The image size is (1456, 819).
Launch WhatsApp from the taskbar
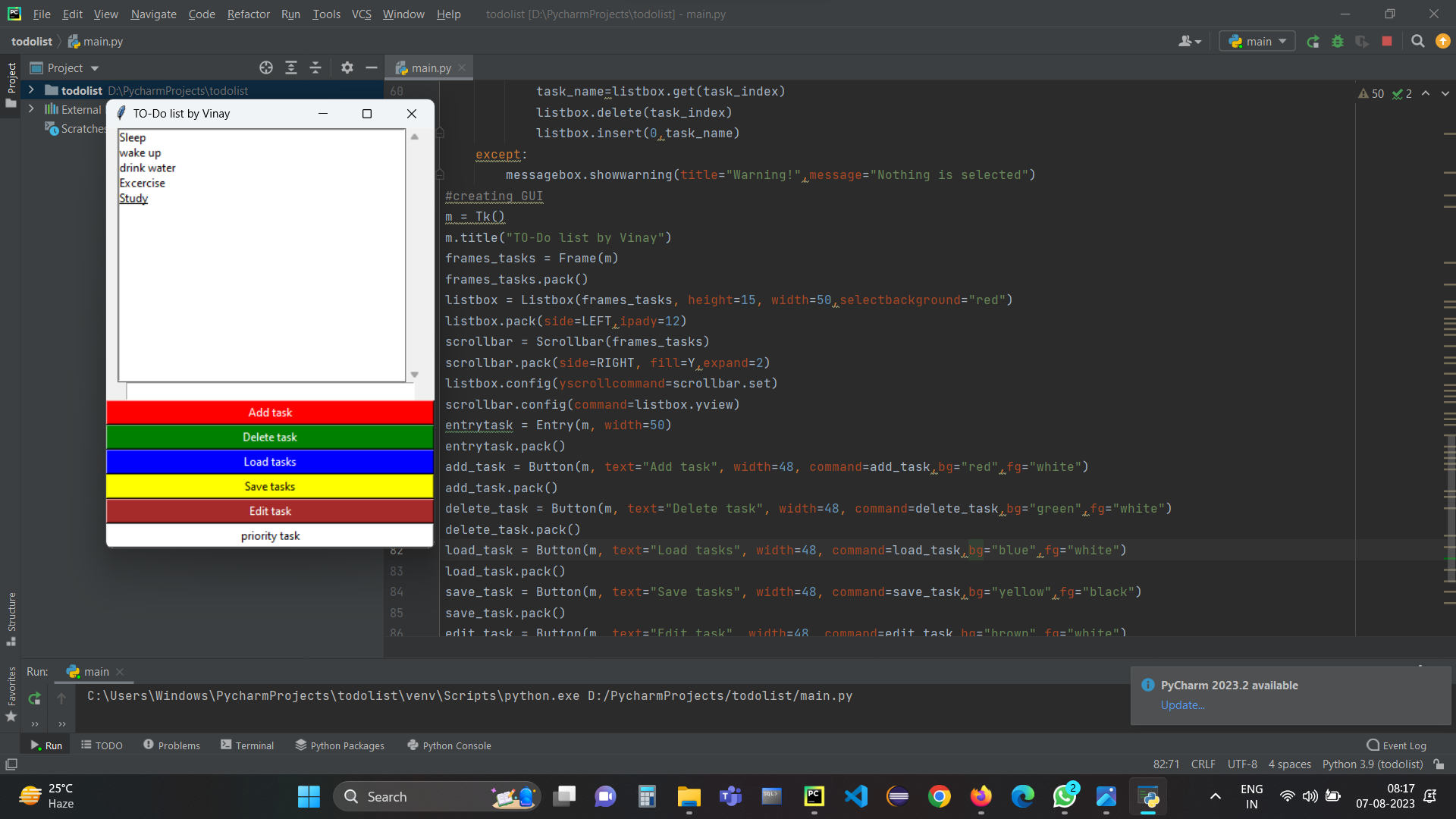coord(1065,796)
